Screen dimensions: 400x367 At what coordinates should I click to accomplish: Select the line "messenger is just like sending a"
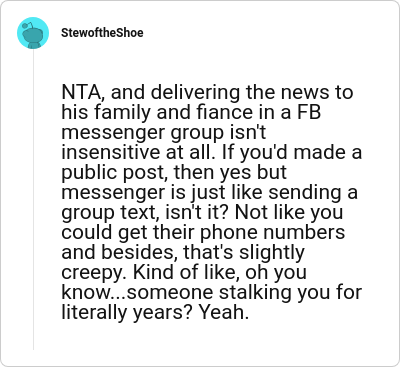[210, 192]
